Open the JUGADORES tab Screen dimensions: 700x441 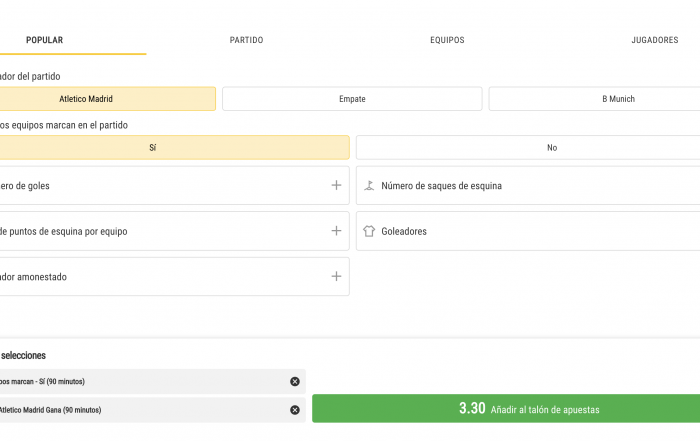click(x=654, y=40)
